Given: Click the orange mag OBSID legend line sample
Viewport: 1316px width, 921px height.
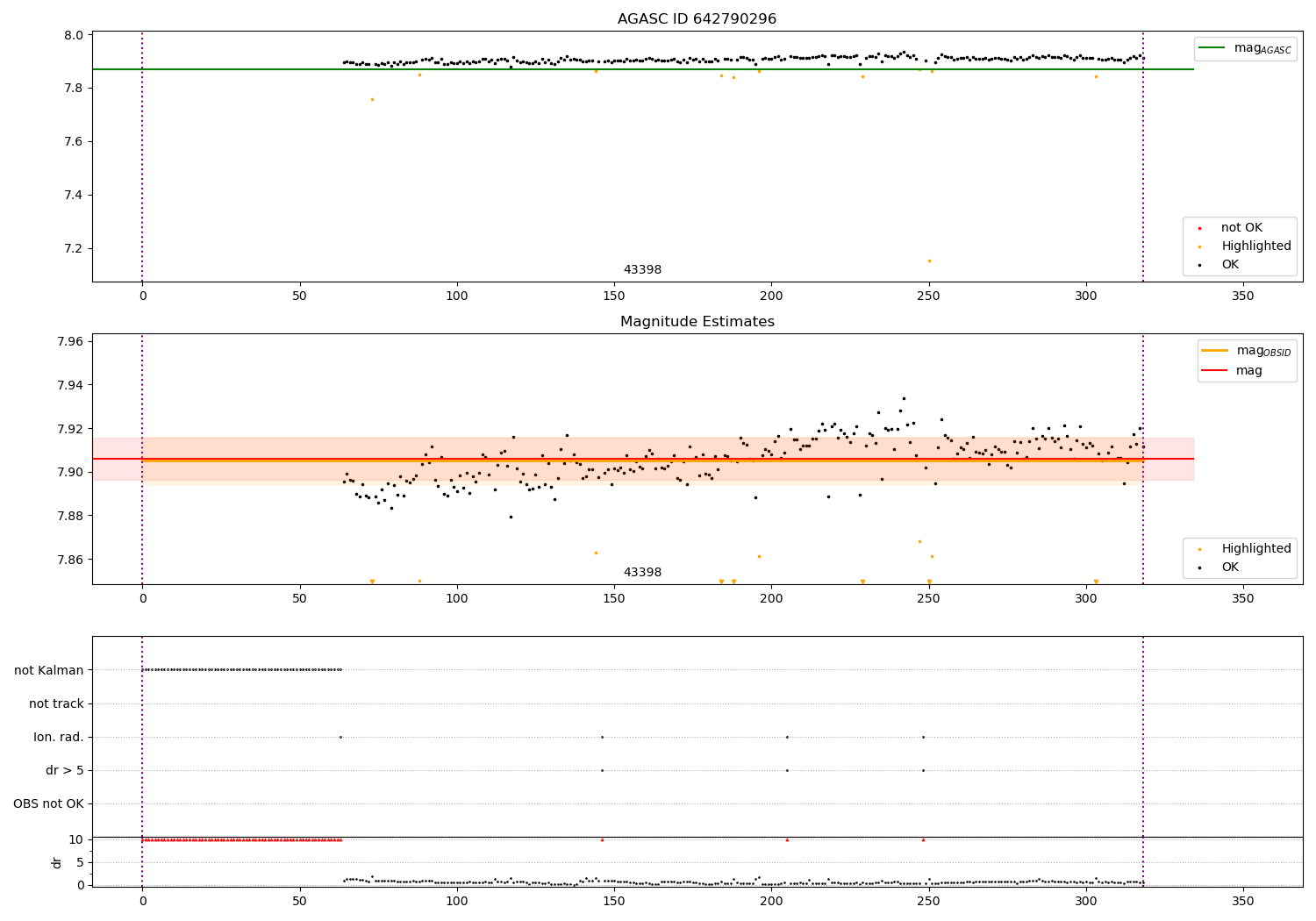Looking at the screenshot, I should coord(1215,351).
